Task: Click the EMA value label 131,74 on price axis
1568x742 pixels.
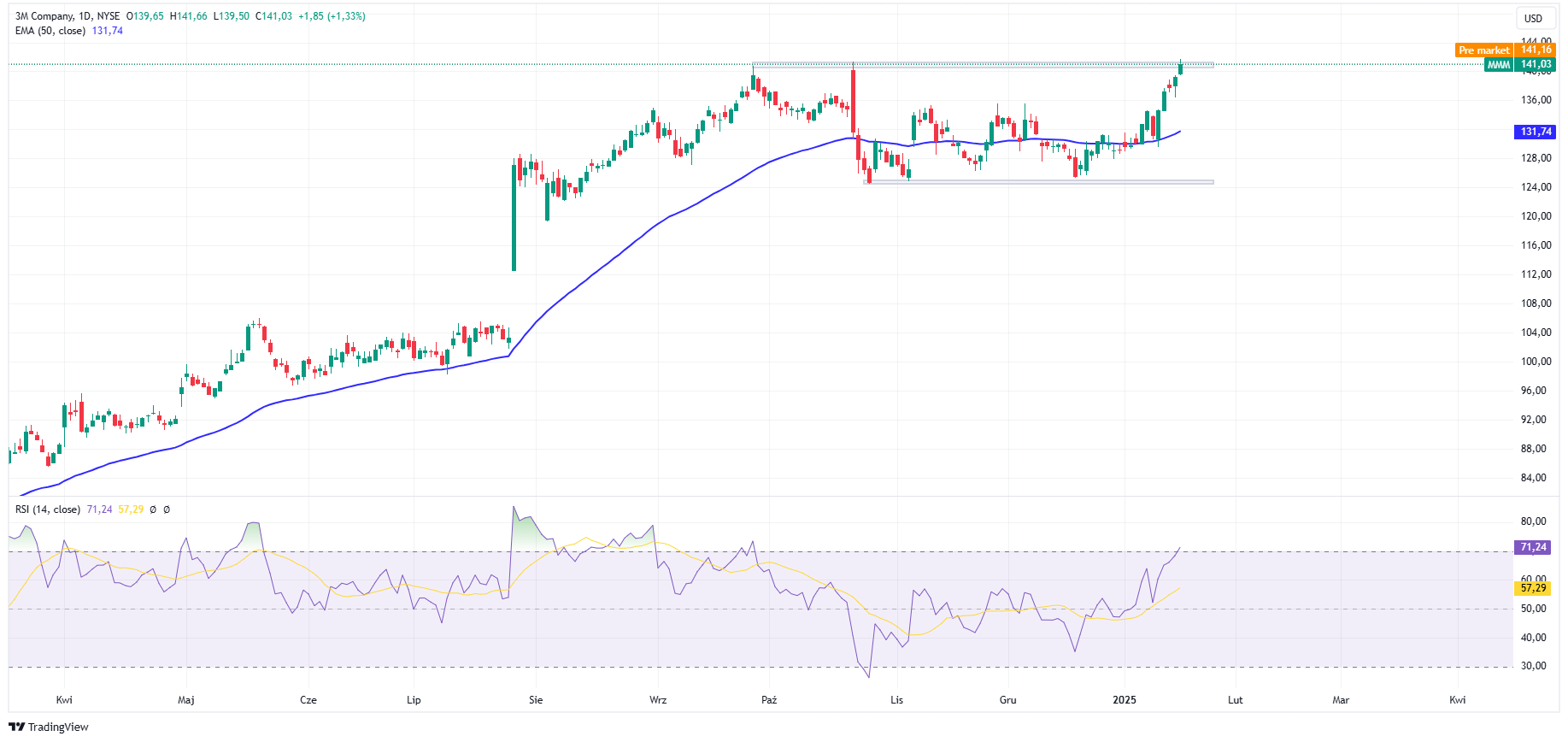Action: [x=1536, y=132]
